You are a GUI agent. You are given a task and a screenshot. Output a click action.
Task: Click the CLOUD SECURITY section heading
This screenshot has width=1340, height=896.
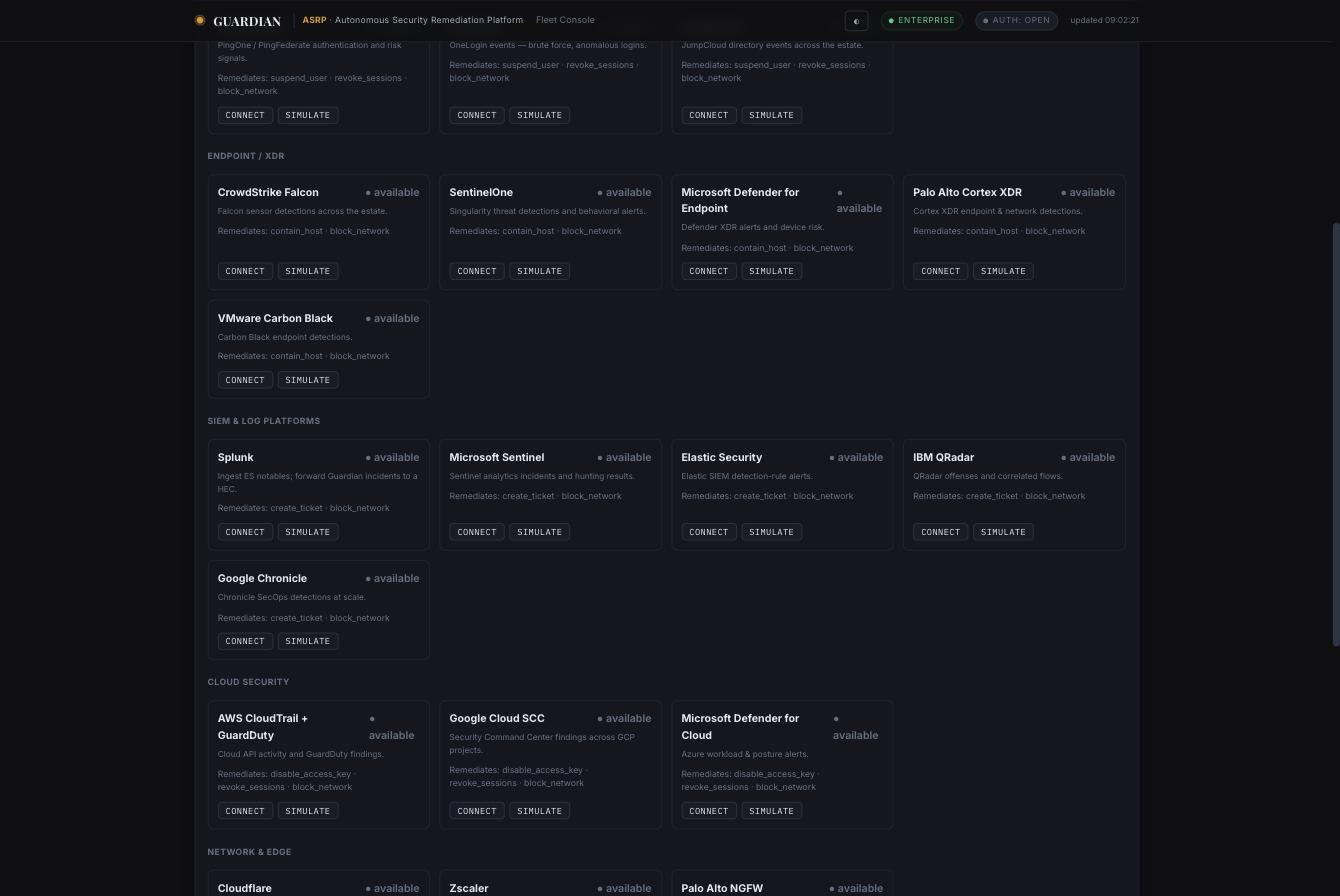248,682
